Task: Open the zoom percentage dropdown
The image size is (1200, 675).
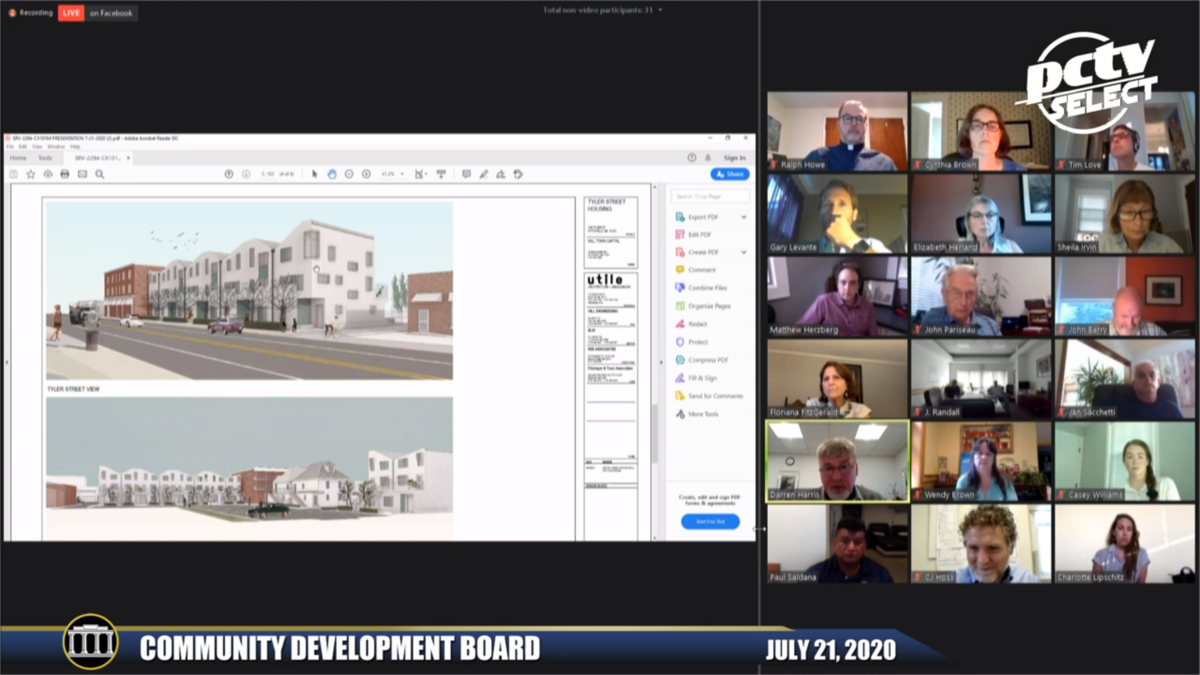Action: [402, 174]
